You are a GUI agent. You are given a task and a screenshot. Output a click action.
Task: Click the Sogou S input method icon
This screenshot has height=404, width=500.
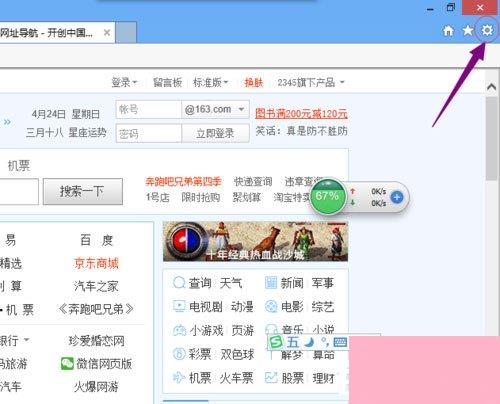[x=276, y=342]
